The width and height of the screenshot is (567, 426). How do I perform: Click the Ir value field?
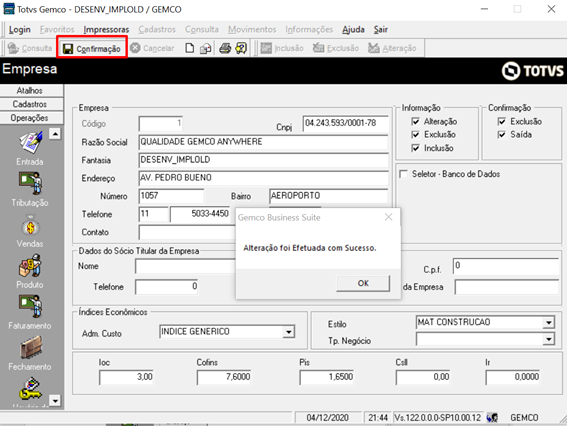pyautogui.click(x=513, y=377)
